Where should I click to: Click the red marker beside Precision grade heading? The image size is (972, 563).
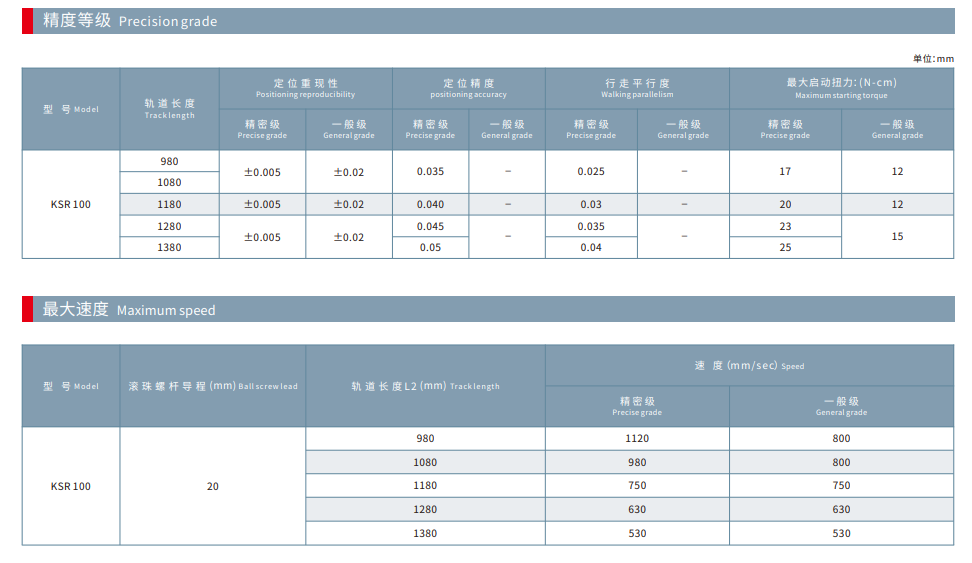pyautogui.click(x=27, y=21)
